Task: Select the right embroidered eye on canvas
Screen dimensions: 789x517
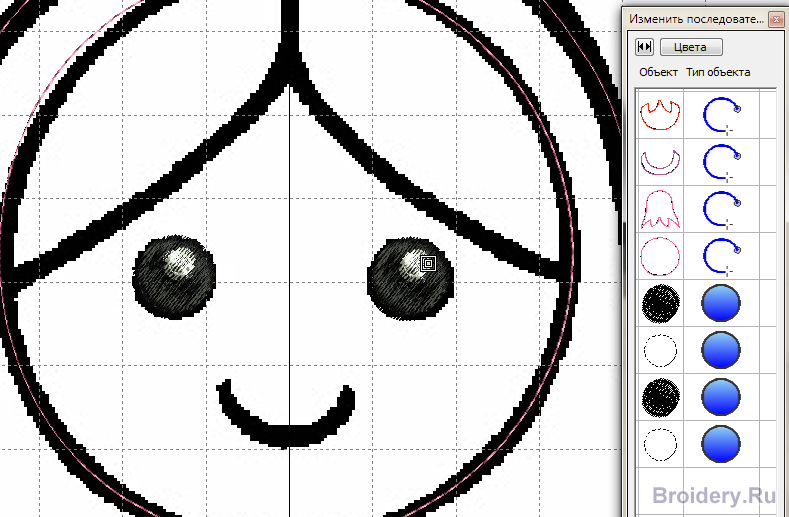Action: click(x=411, y=279)
